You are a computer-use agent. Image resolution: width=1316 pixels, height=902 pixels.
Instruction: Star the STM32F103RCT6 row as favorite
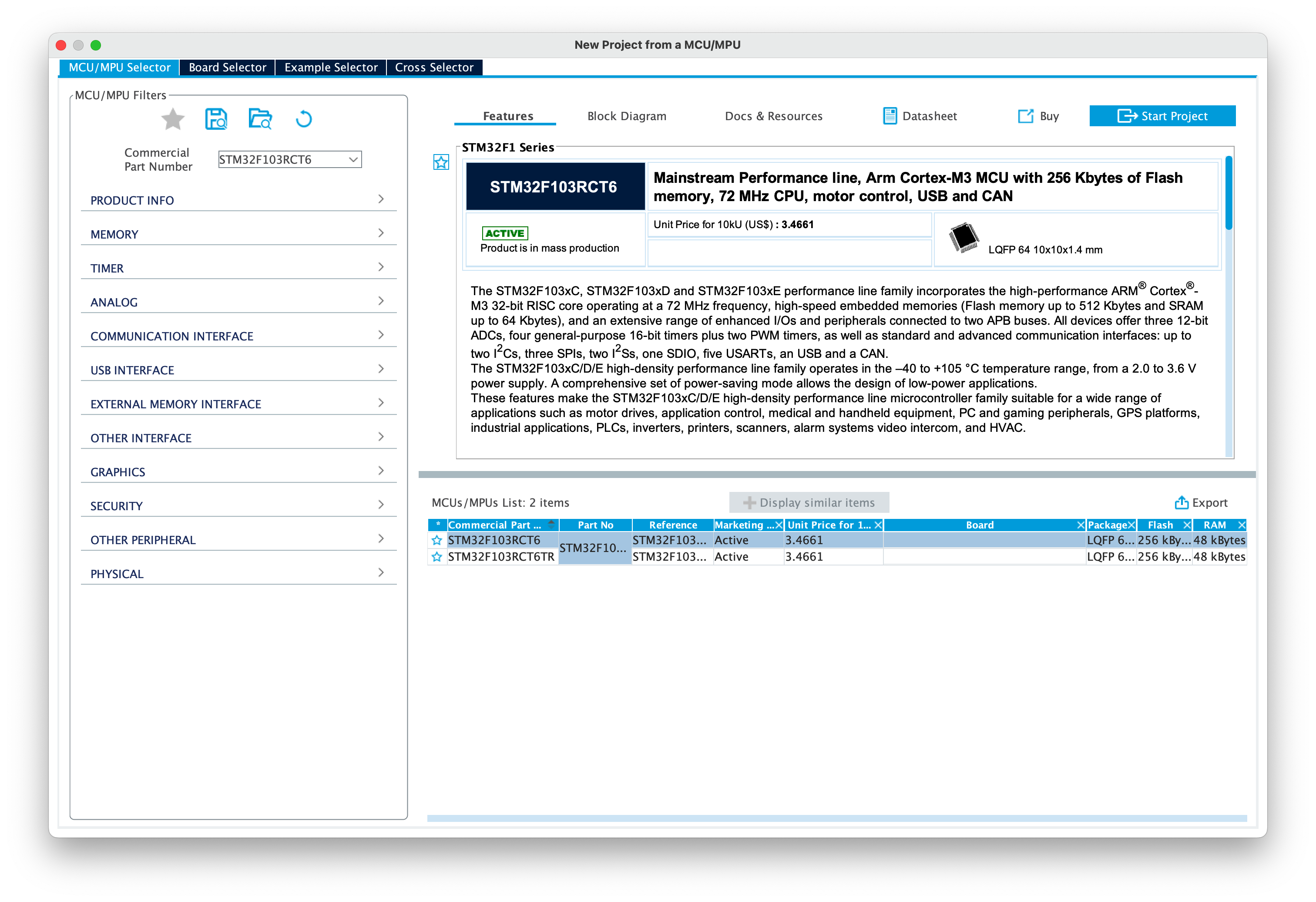coord(436,540)
